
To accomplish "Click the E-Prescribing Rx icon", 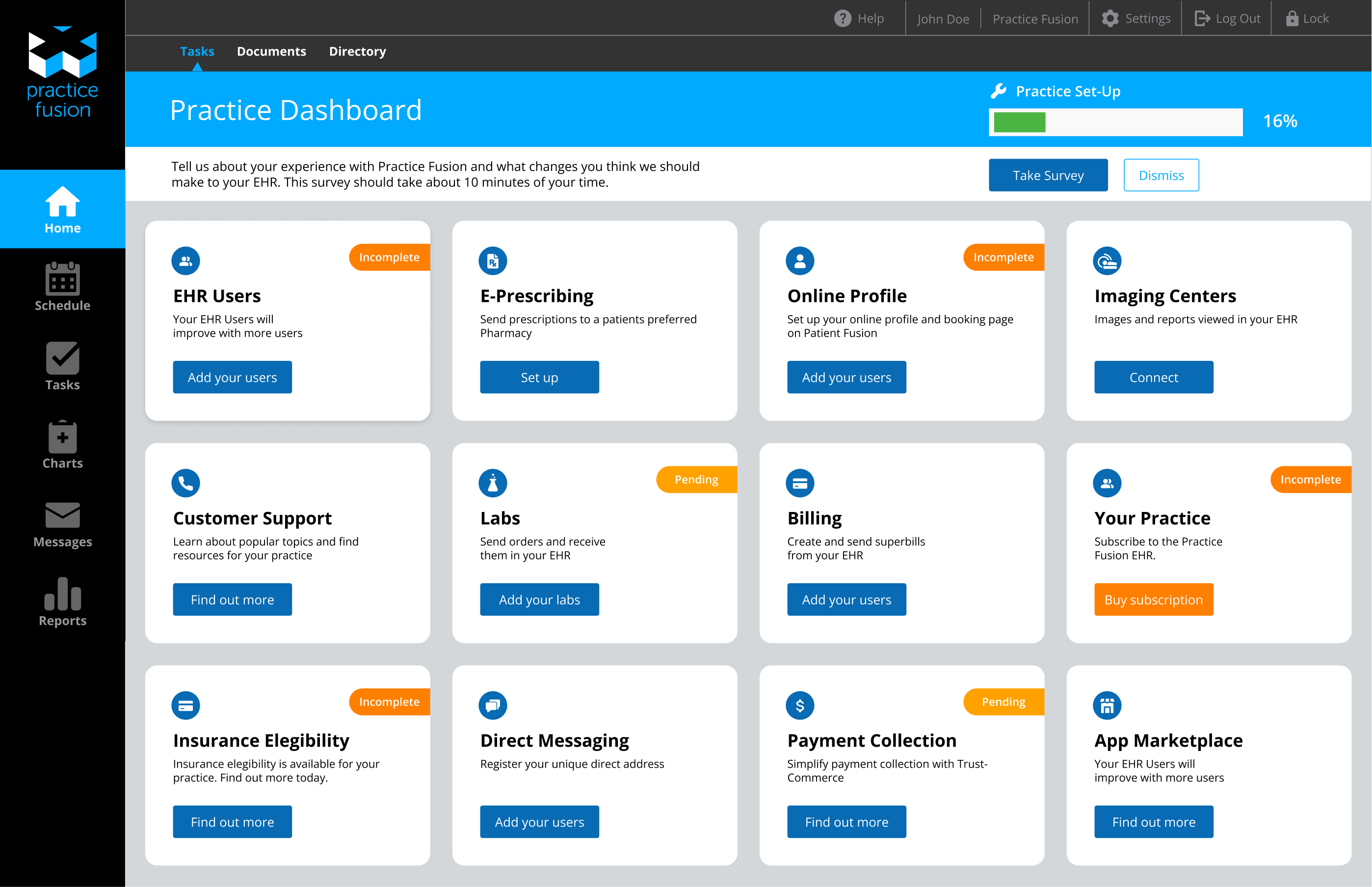I will point(492,261).
